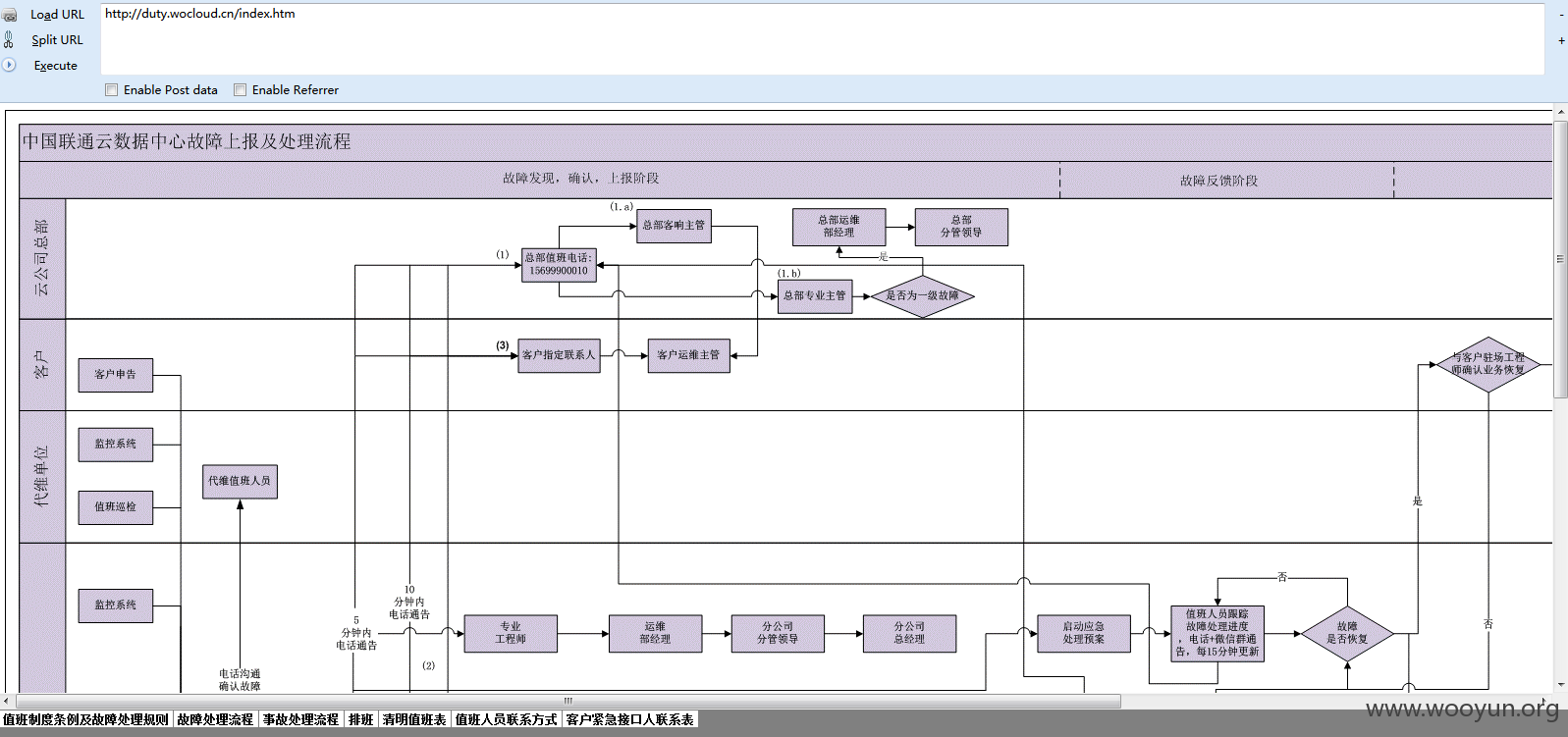Click the 客户 swimlane label

click(41, 364)
